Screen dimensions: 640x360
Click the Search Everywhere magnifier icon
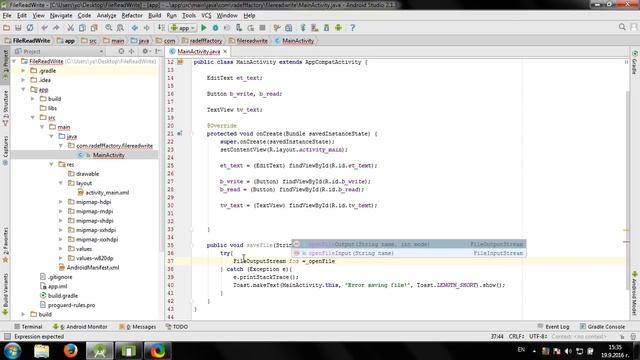622,27
